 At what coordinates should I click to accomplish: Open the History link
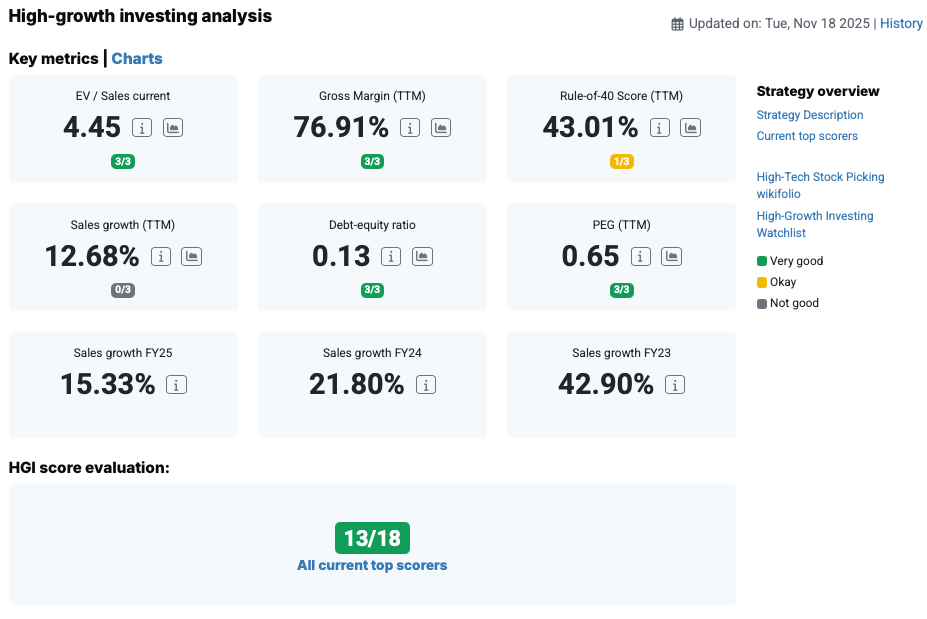click(901, 24)
